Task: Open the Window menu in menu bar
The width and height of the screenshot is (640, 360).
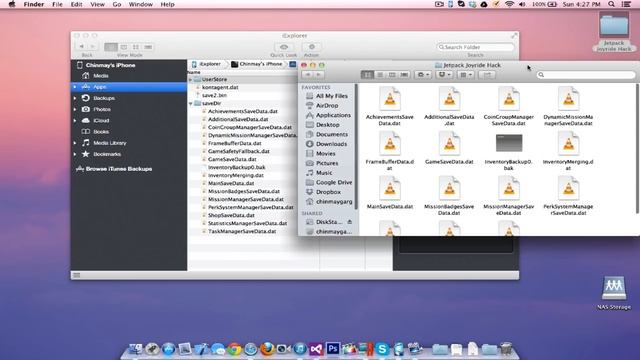Action: (140, 4)
